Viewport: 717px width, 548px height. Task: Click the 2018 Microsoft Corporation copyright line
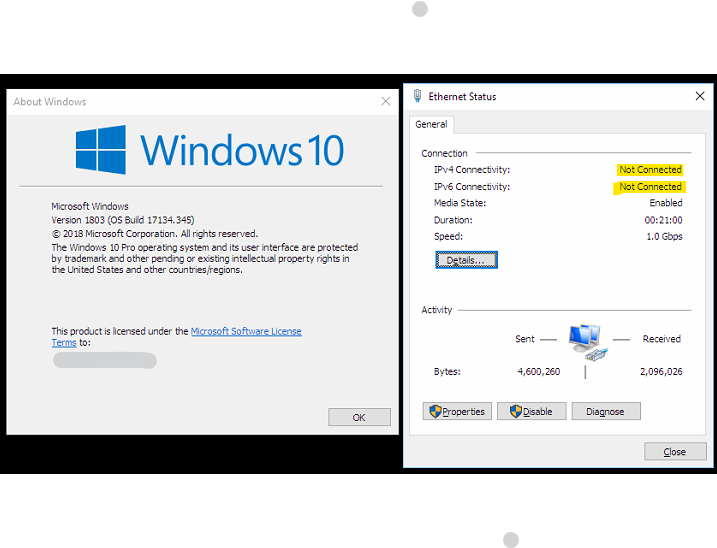point(155,234)
